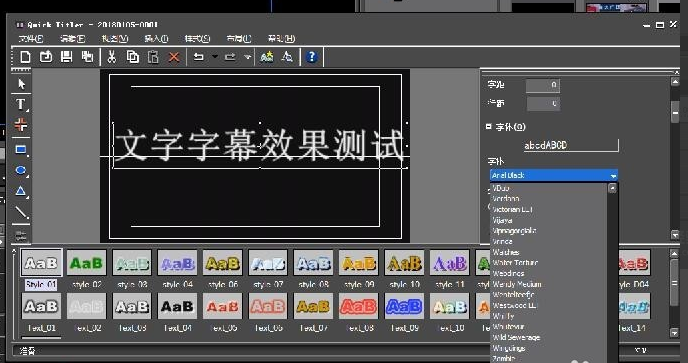Click the Paste clipboard icon
The image size is (688, 363).
click(153, 57)
